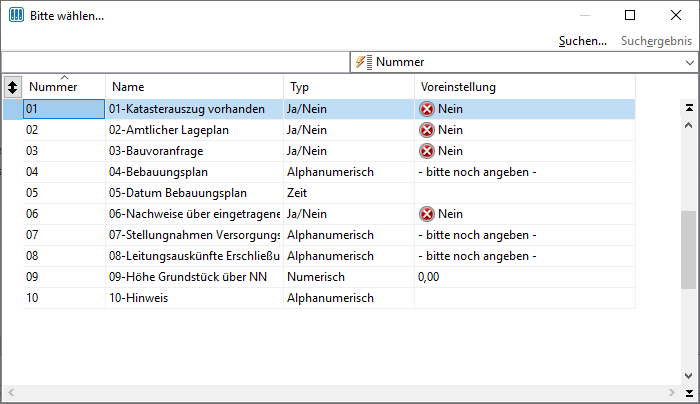Screen dimensions: 700x404
Task: Click value 0,00 in row 09
Action: 429,277
